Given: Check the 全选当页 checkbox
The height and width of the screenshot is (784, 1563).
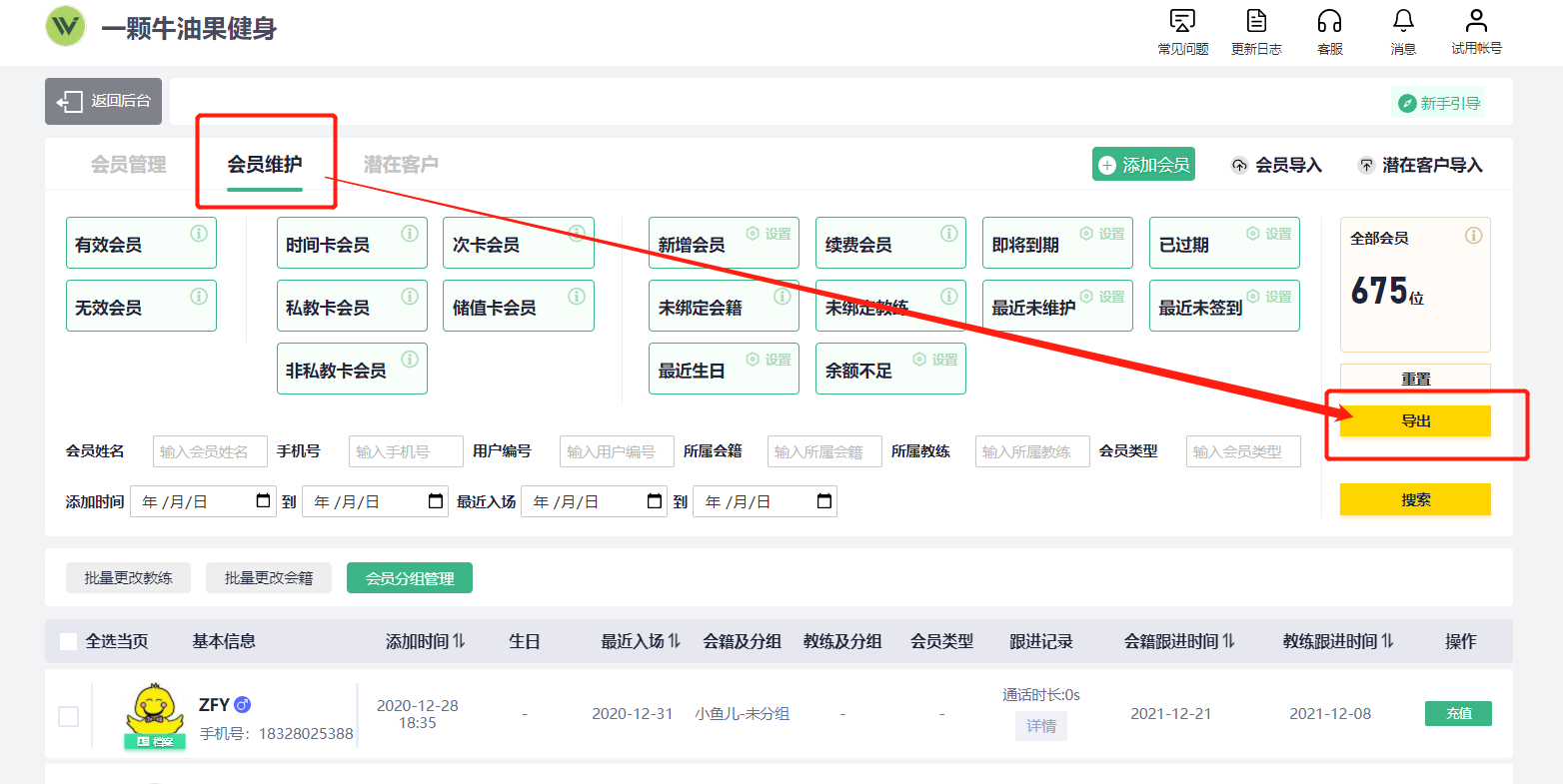Looking at the screenshot, I should (68, 641).
